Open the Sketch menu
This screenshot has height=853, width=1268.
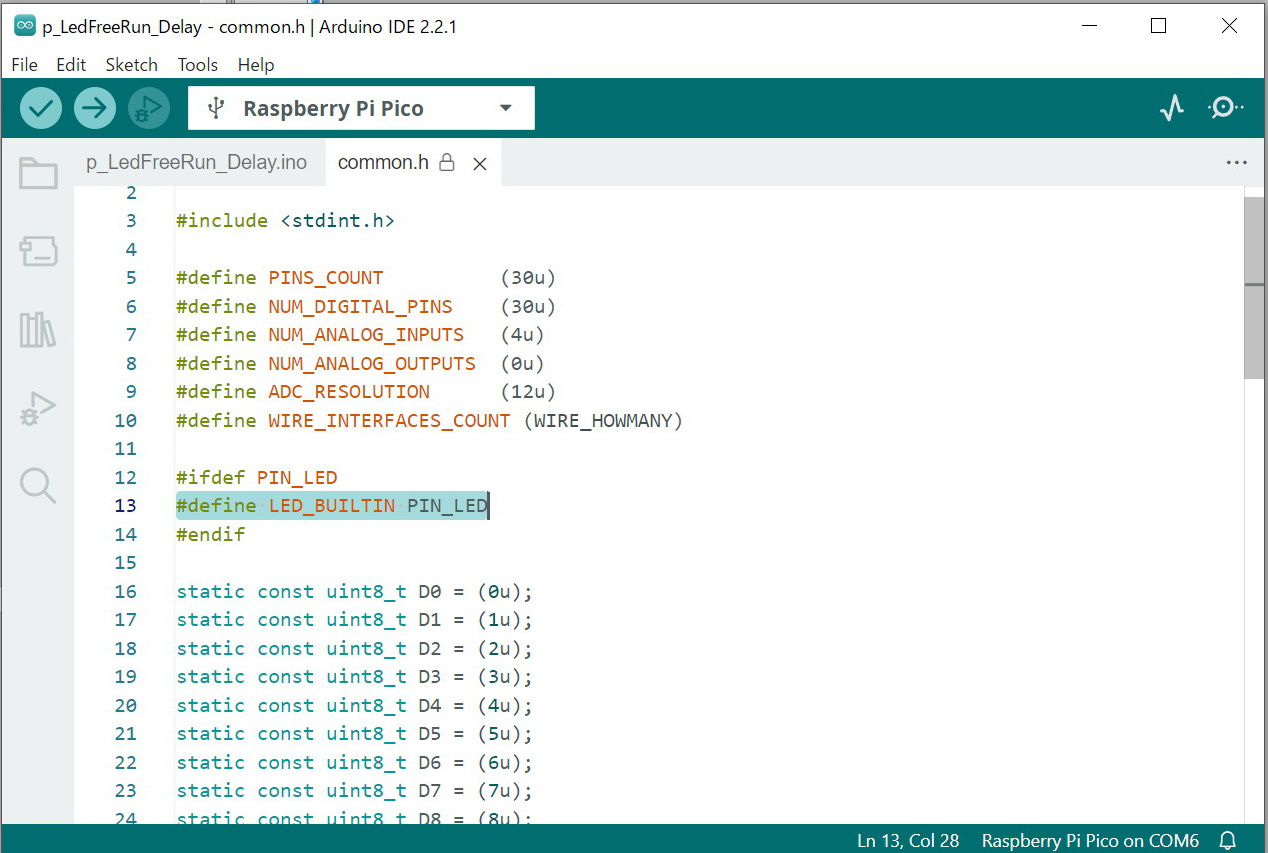point(131,65)
